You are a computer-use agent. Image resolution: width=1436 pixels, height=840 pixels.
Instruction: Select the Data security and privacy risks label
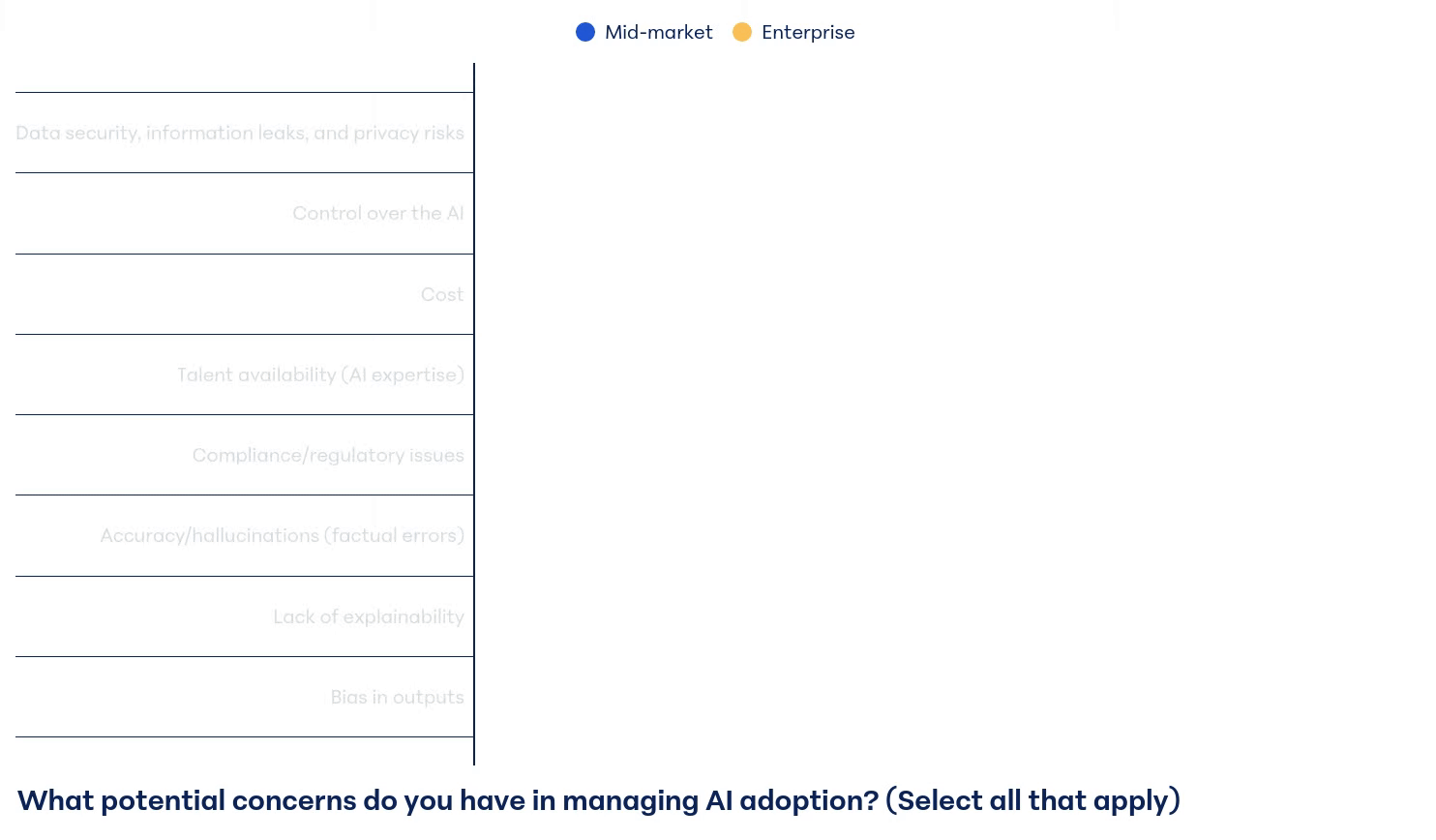pos(240,133)
